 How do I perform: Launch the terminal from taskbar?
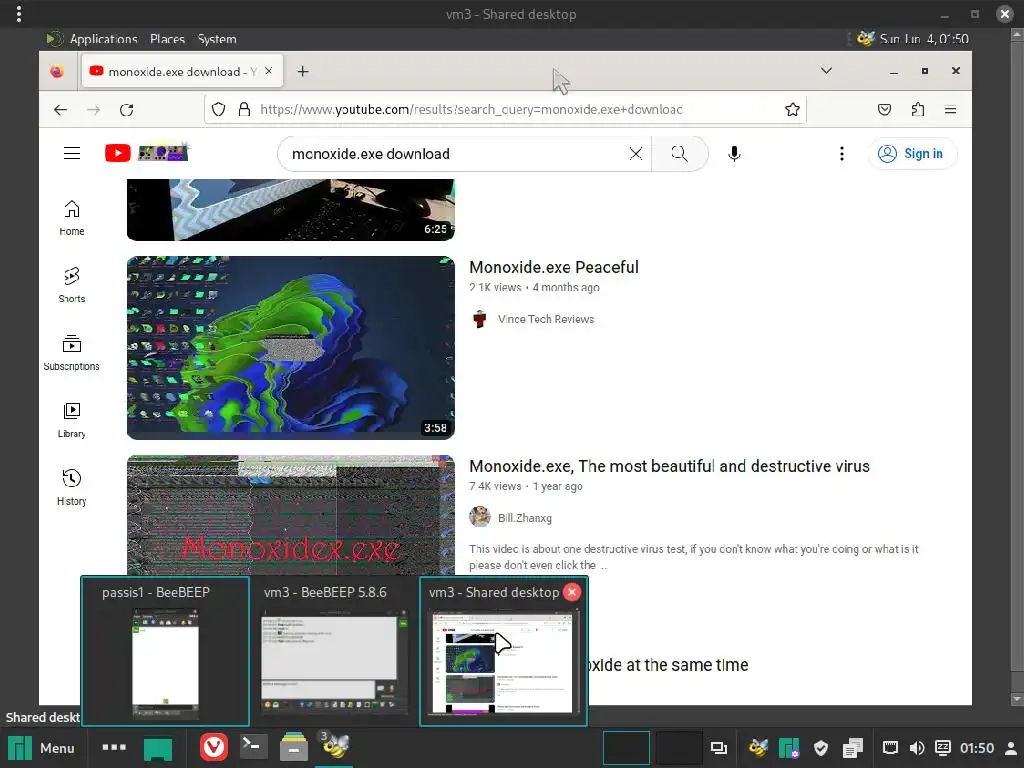[x=253, y=746]
